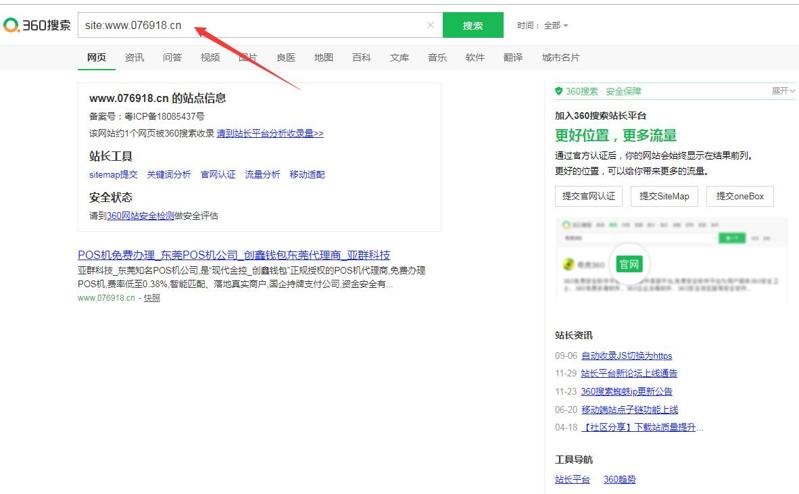This screenshot has height=494, width=799.
Task: Open the 站长平台 tool navigation link
Action: pyautogui.click(x=572, y=479)
